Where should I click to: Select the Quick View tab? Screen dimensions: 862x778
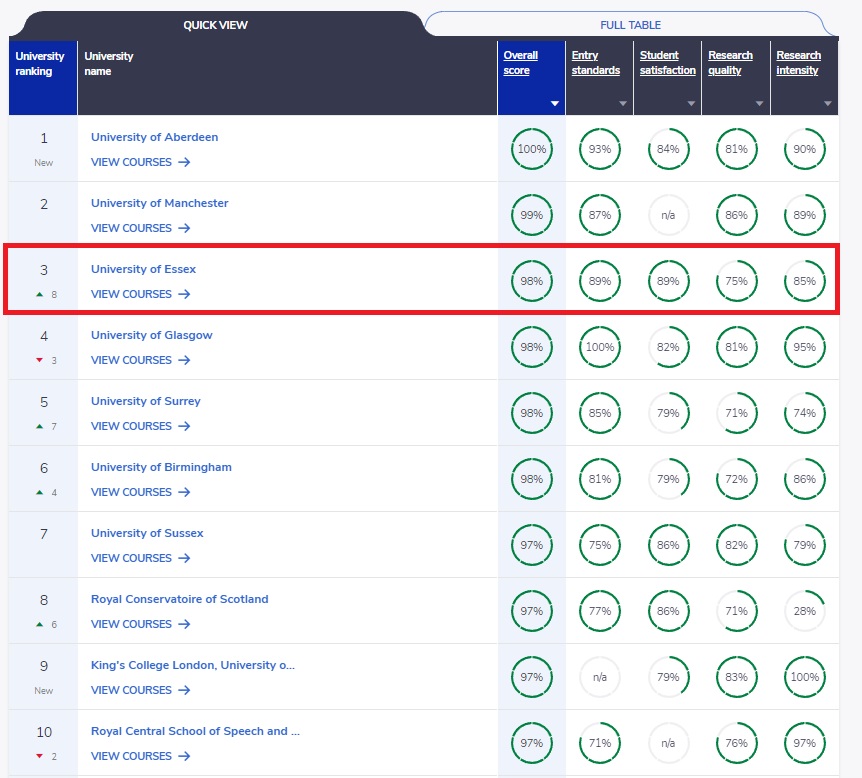(215, 25)
